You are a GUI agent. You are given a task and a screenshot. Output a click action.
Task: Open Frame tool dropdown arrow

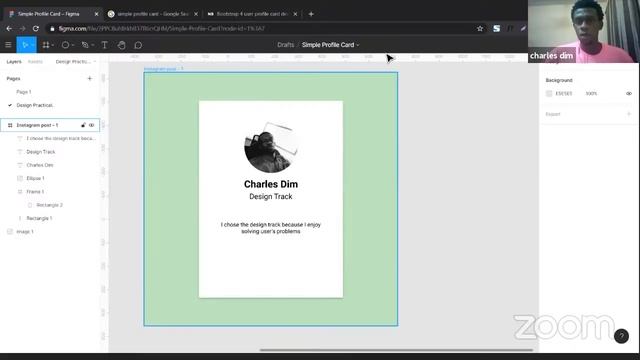(53, 45)
